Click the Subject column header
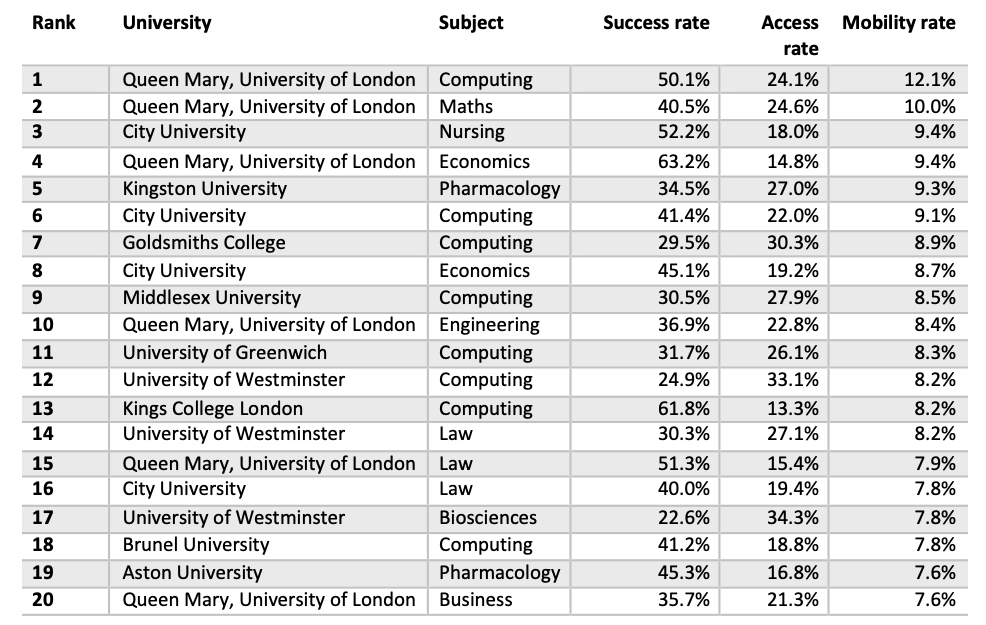986x625 pixels. [x=471, y=22]
